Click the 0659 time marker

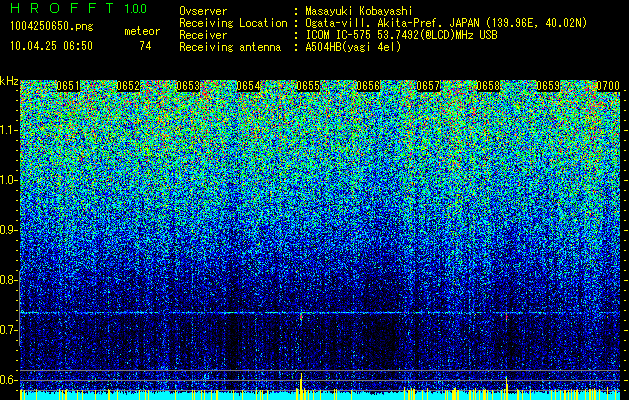pyautogui.click(x=548, y=86)
